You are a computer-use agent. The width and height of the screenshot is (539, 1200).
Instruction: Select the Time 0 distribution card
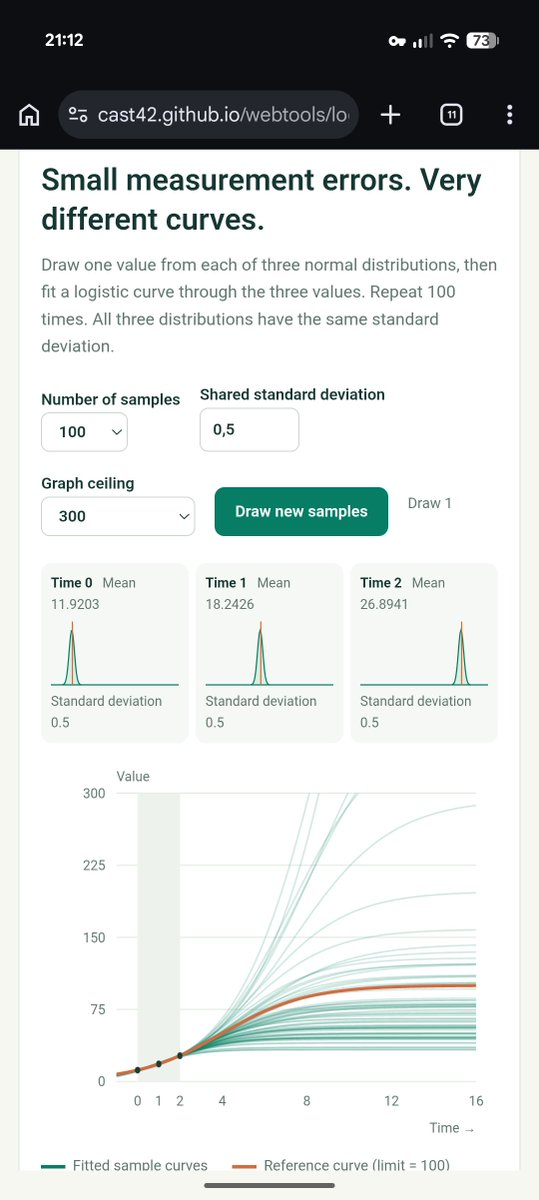coord(115,653)
